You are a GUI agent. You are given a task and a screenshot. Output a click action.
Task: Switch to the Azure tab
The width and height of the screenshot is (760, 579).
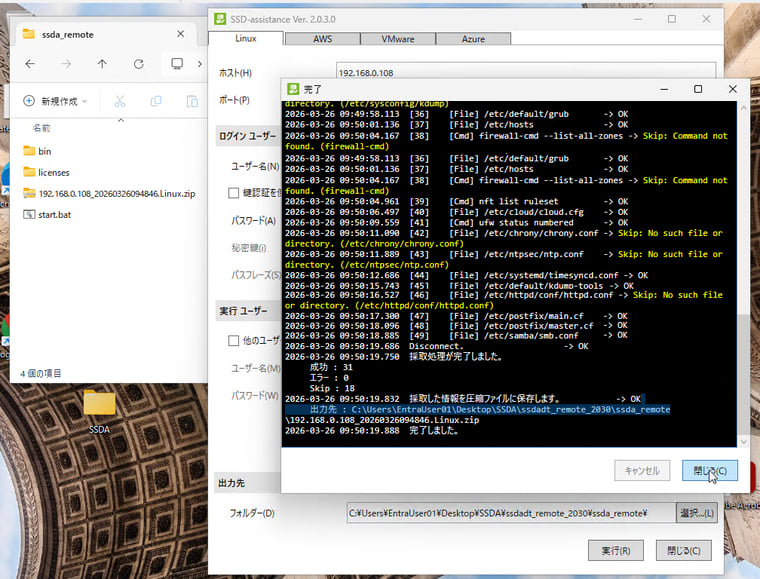(x=473, y=39)
